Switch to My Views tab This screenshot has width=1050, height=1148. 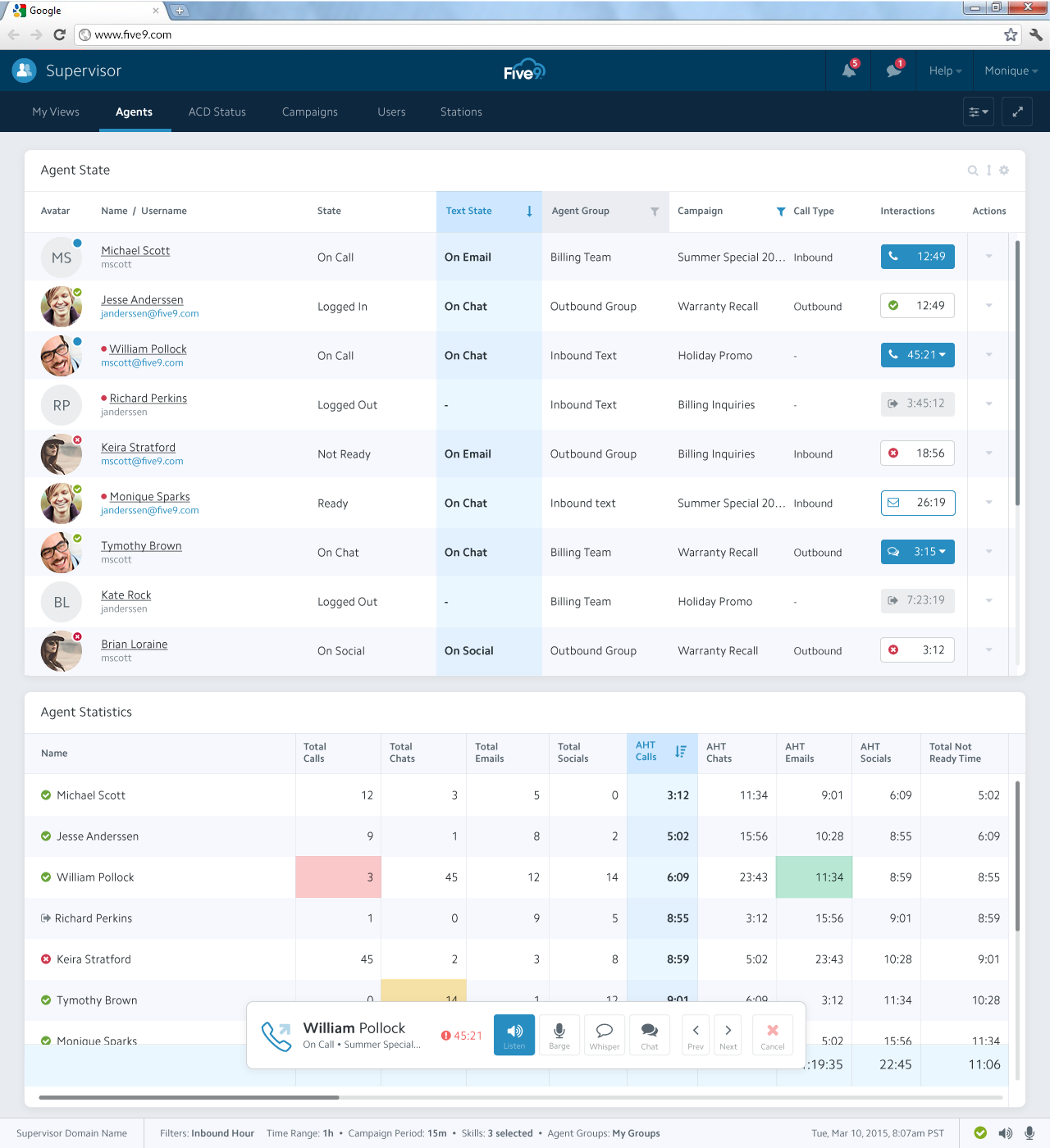point(56,112)
